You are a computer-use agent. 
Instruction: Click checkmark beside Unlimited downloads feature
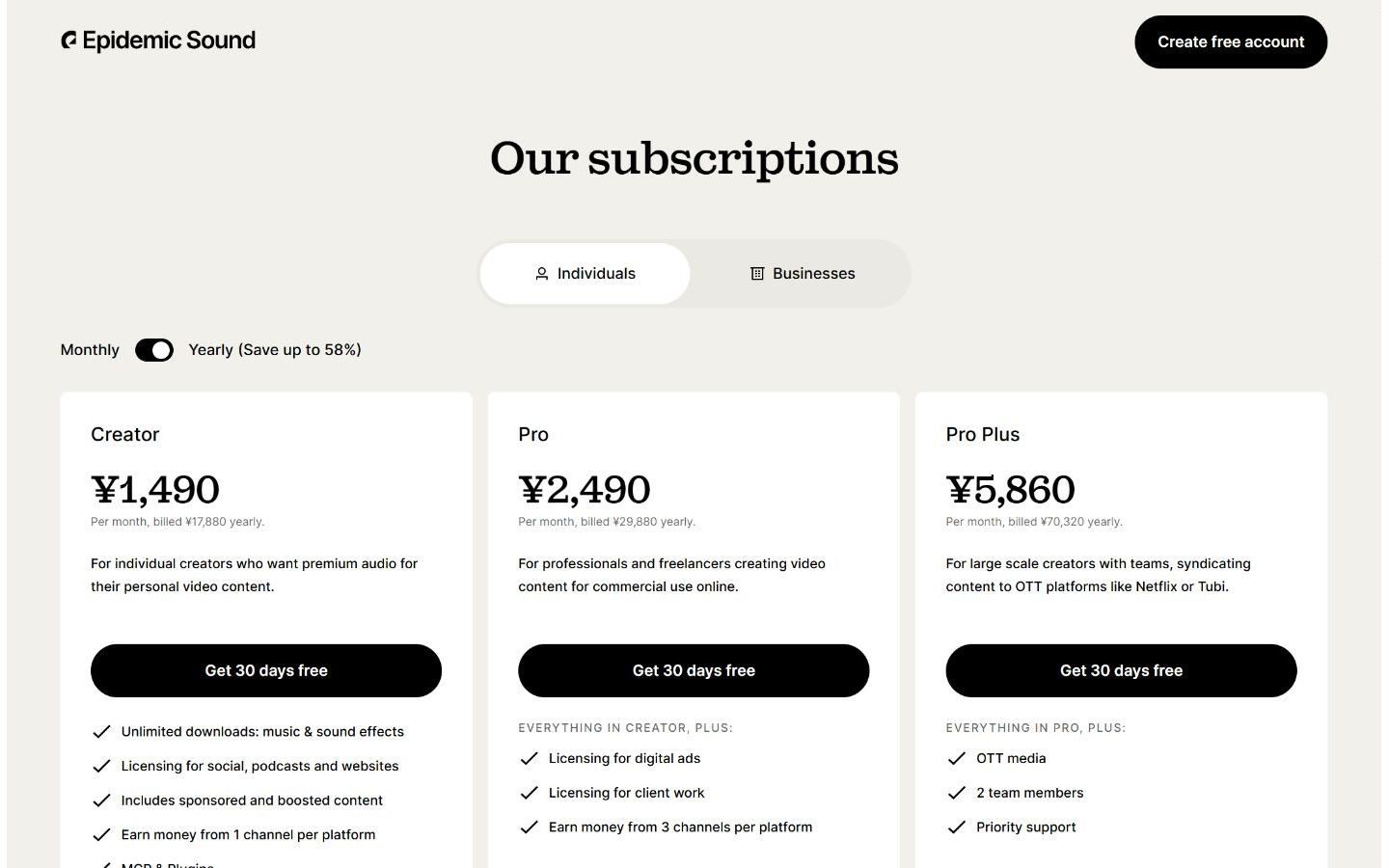pos(101,732)
